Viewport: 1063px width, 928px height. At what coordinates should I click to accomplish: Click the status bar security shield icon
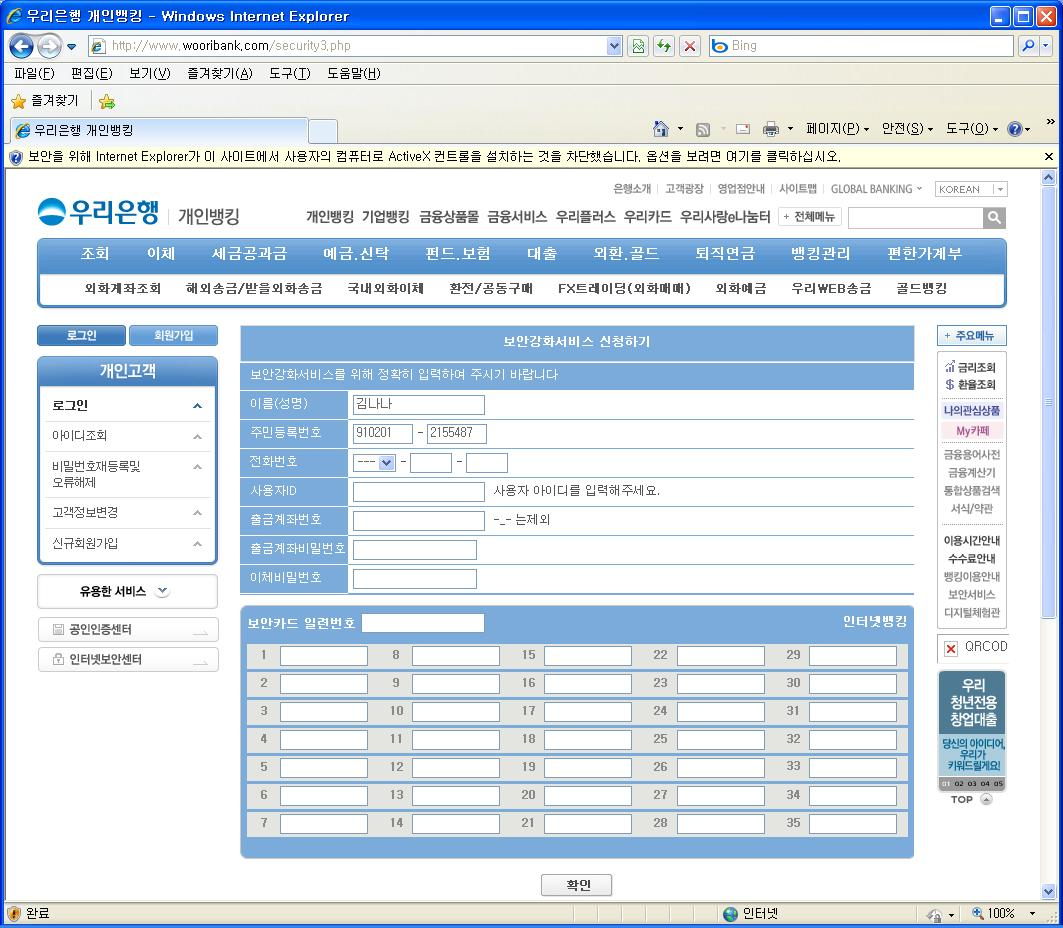coord(14,913)
